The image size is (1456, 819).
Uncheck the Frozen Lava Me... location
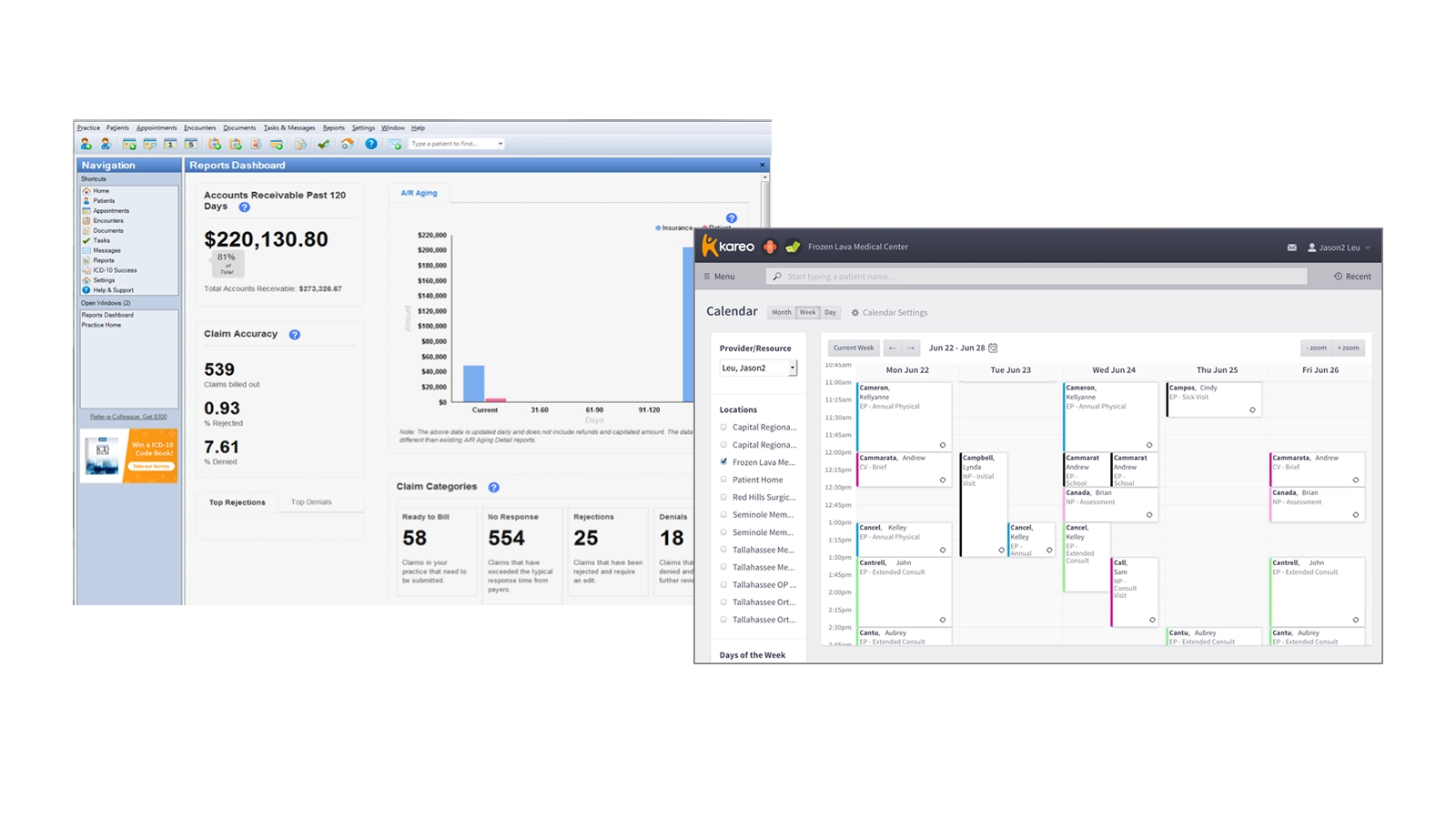724,462
